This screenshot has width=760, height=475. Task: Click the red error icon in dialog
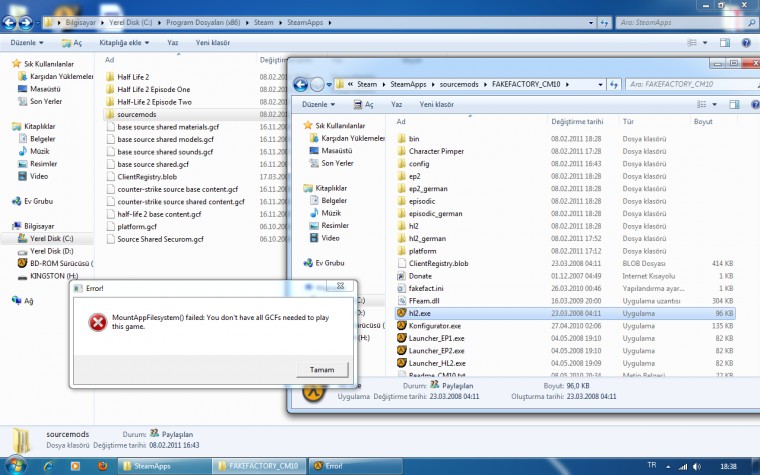tap(97, 322)
